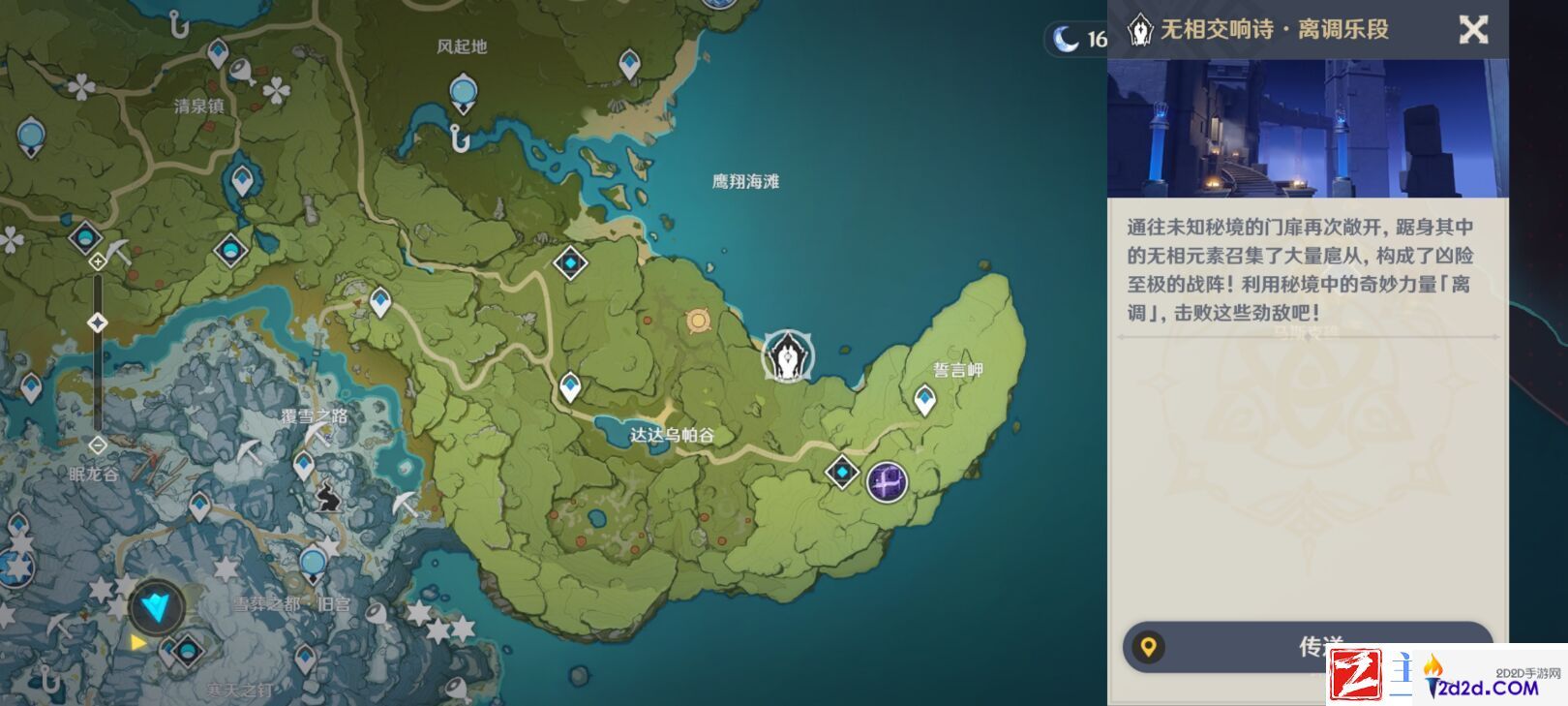Click the orange sun-shaped marker on the map
The width and height of the screenshot is (1568, 706).
pyautogui.click(x=698, y=321)
